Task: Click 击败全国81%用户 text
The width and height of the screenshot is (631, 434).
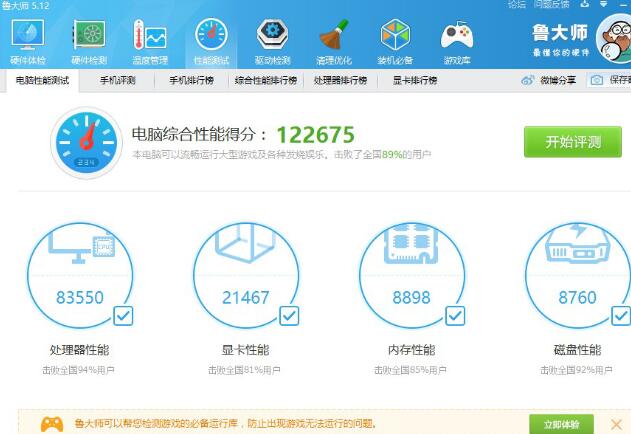Action: [244, 370]
